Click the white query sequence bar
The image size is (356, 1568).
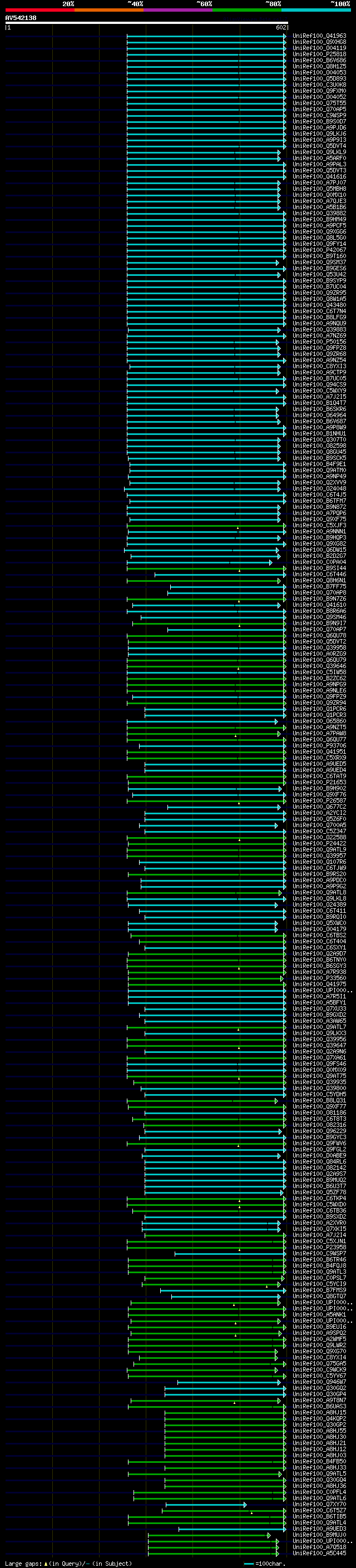[147, 23]
